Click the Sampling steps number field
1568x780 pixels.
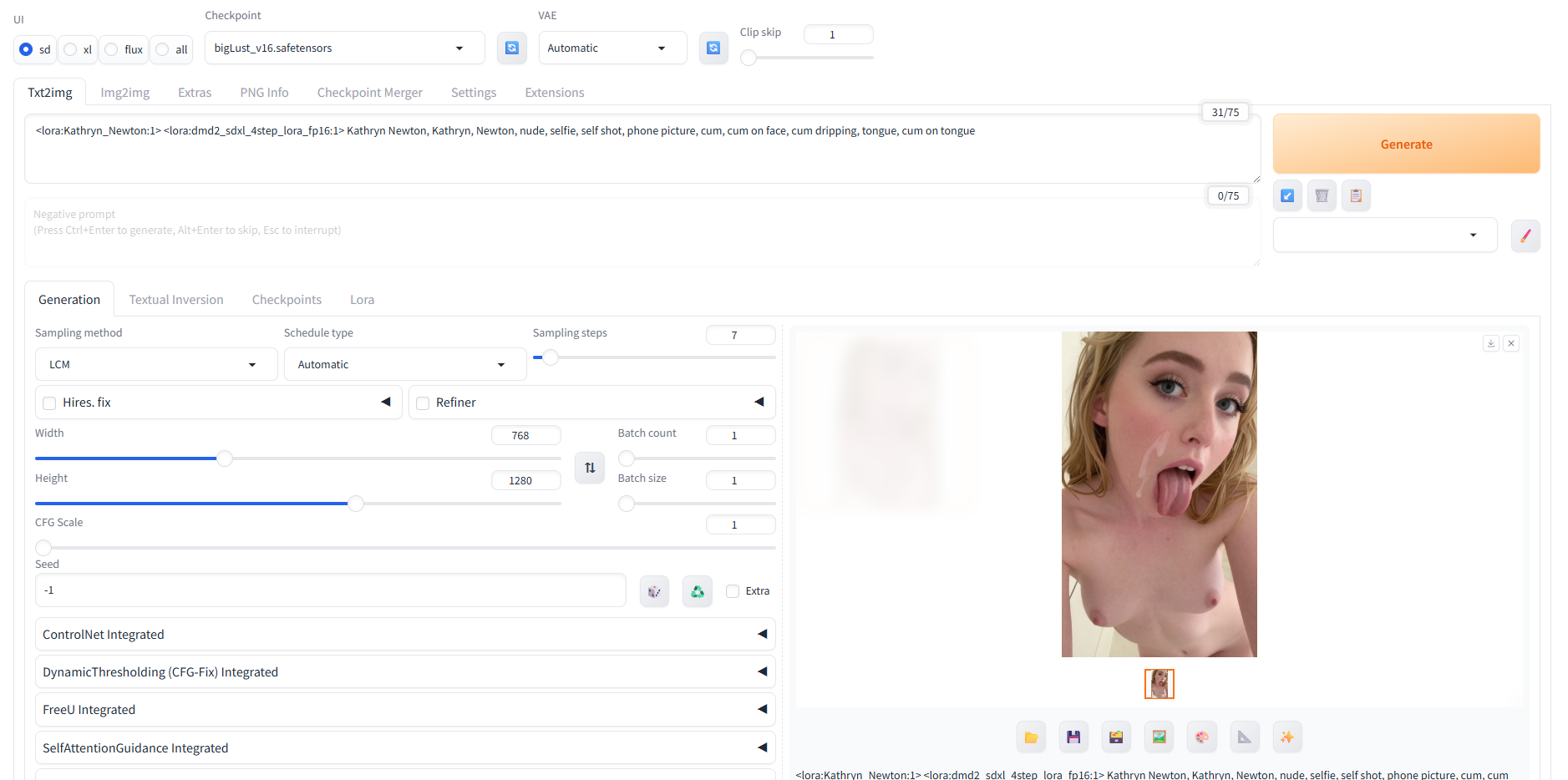[741, 335]
